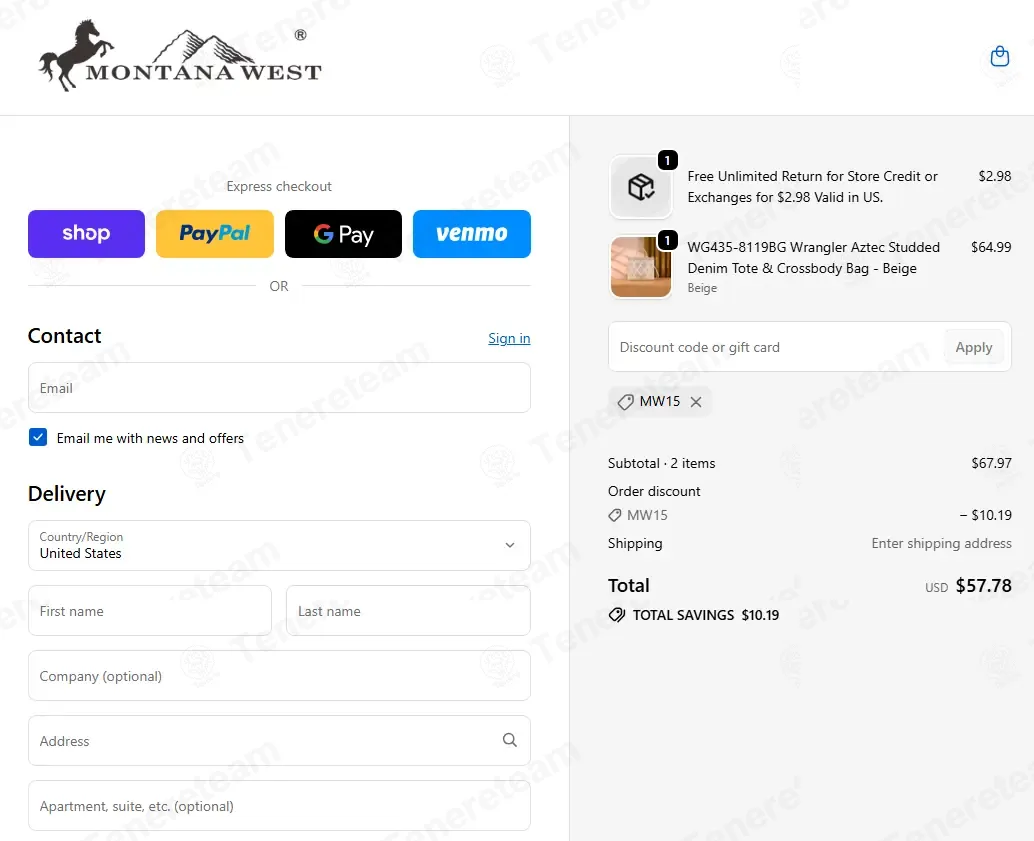Screen dimensions: 1034x841
Task: Uncheck Email me with news and offers
Action: point(38,437)
